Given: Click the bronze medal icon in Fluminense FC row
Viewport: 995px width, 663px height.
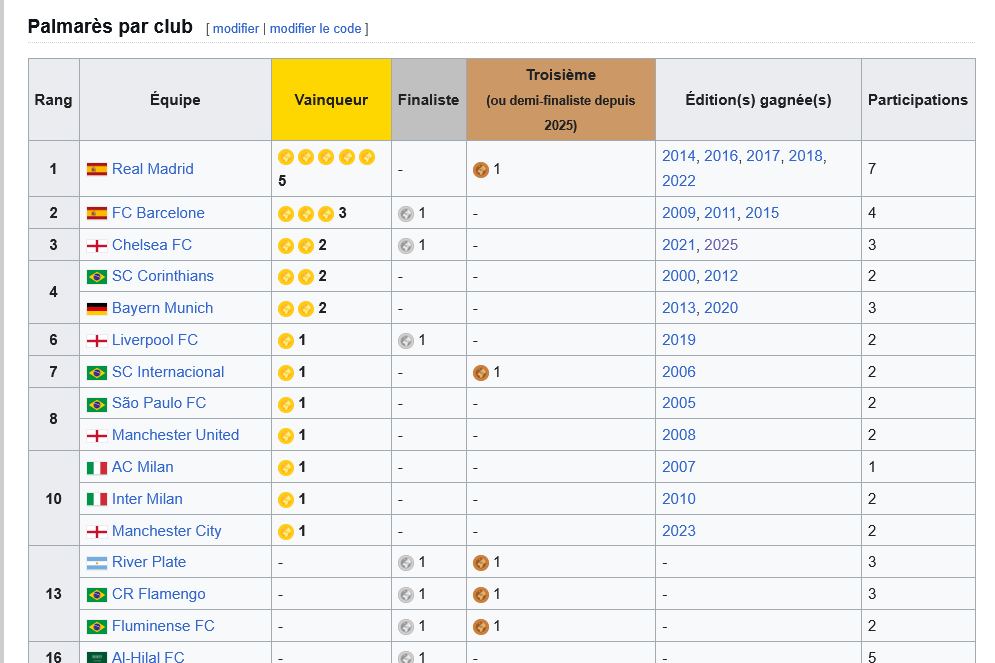Looking at the screenshot, I should click(481, 627).
